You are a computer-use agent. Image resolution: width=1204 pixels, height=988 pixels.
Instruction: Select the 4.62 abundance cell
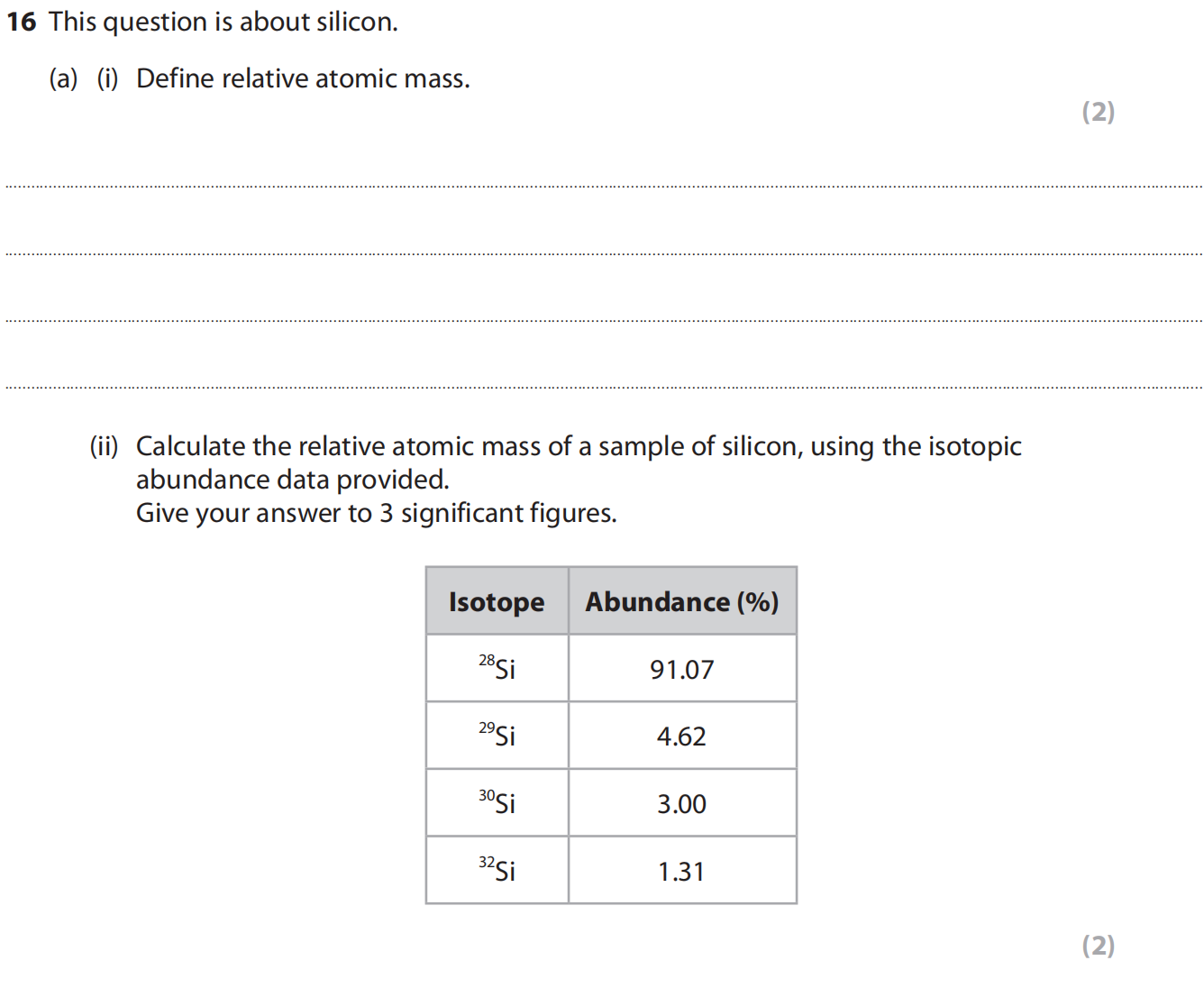[x=682, y=736]
